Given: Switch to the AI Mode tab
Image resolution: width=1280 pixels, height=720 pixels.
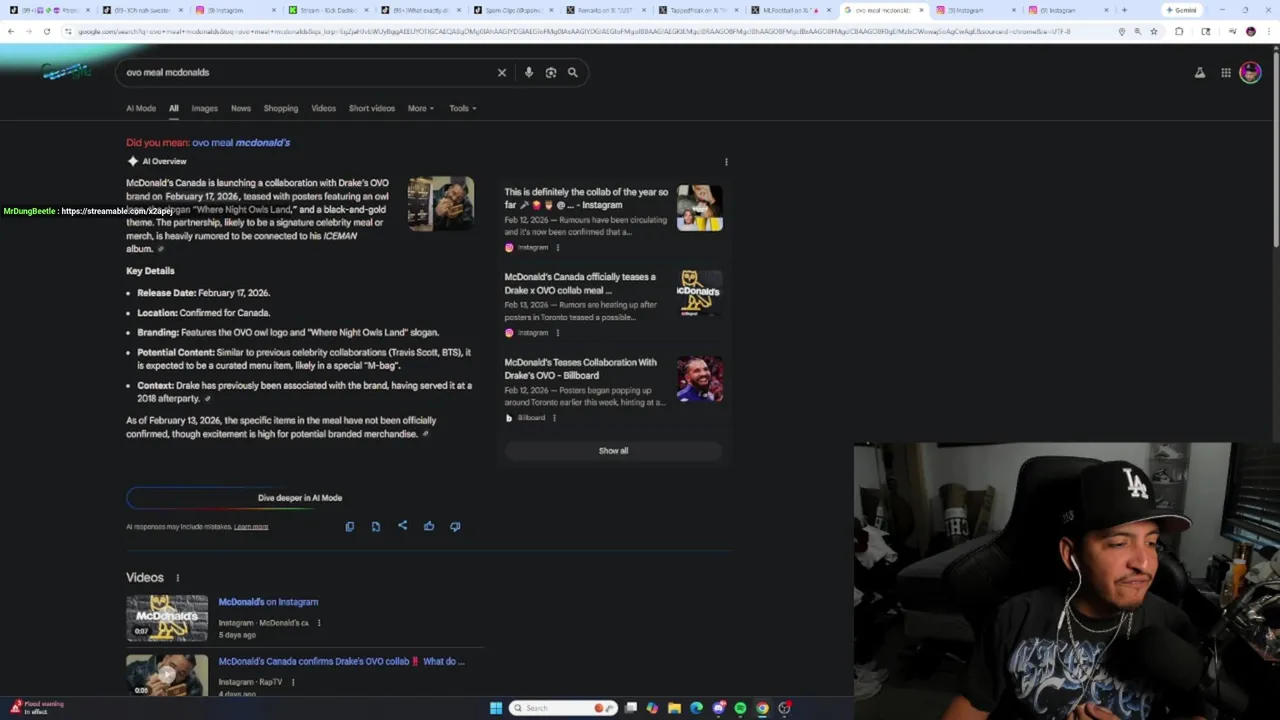Looking at the screenshot, I should [x=141, y=108].
